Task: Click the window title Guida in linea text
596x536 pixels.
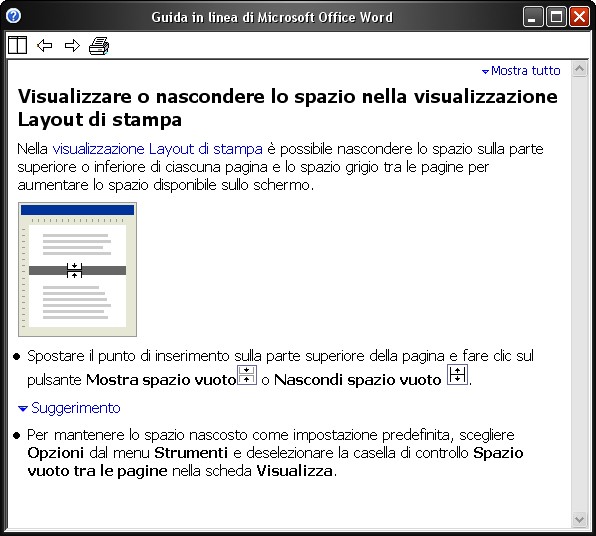Action: pos(272,17)
